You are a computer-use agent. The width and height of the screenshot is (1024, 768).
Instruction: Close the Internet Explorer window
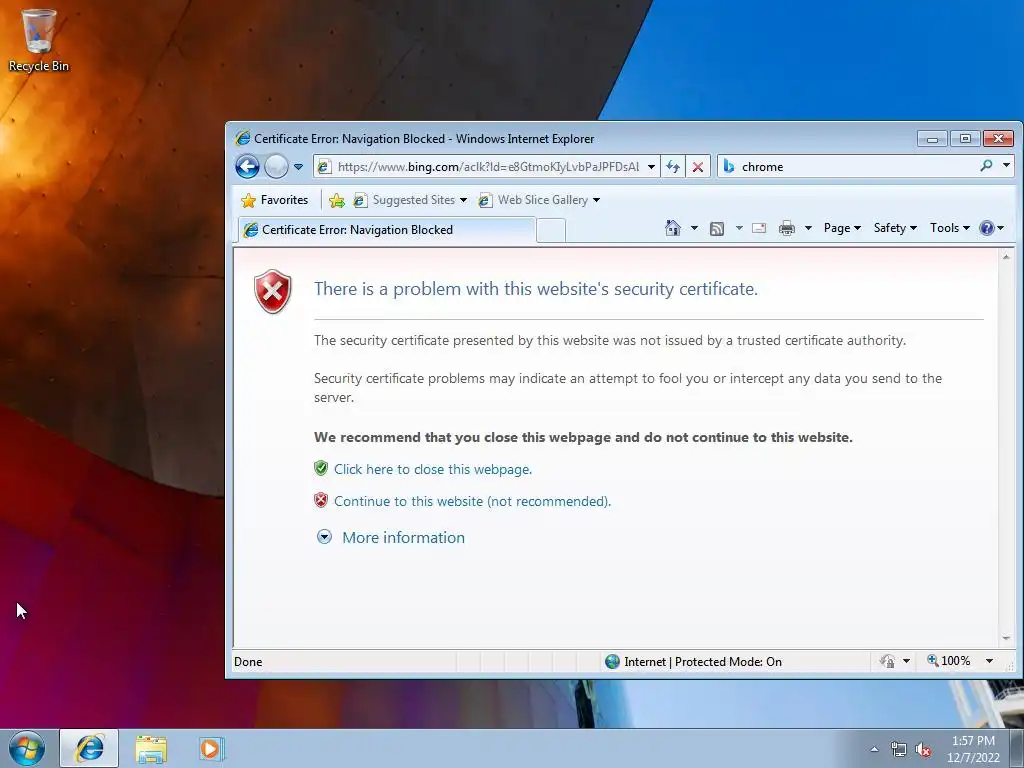998,138
